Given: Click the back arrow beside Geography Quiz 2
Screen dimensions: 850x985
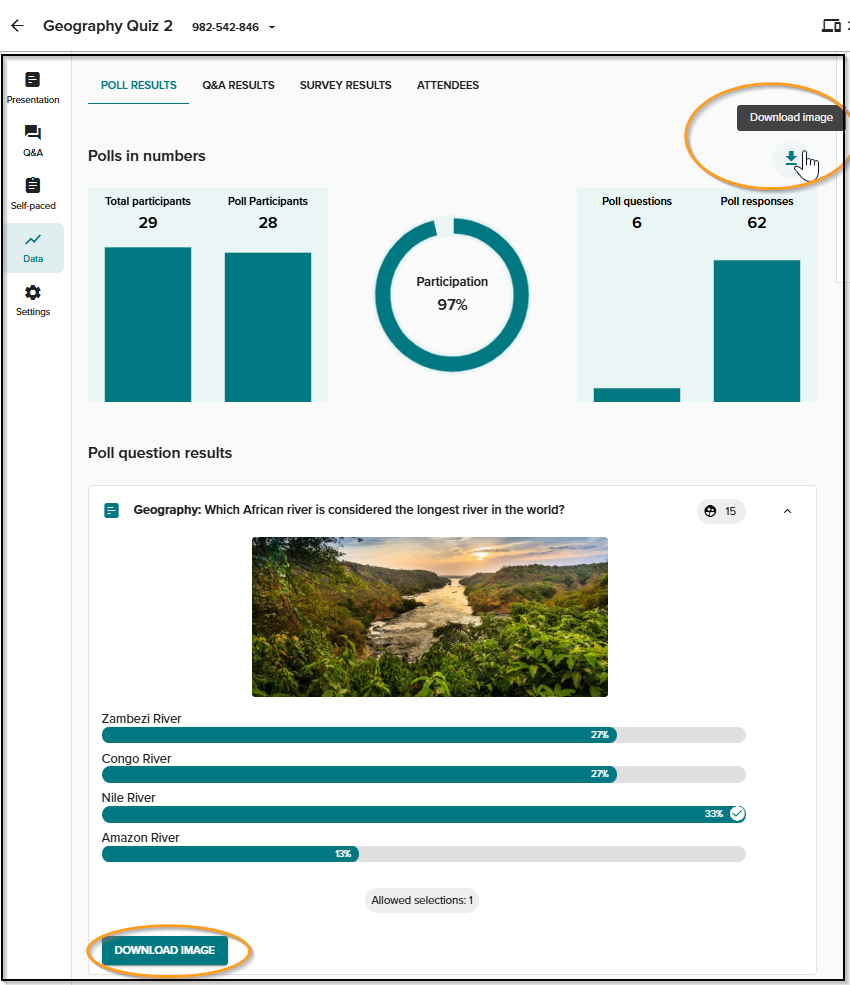Looking at the screenshot, I should tap(18, 26).
